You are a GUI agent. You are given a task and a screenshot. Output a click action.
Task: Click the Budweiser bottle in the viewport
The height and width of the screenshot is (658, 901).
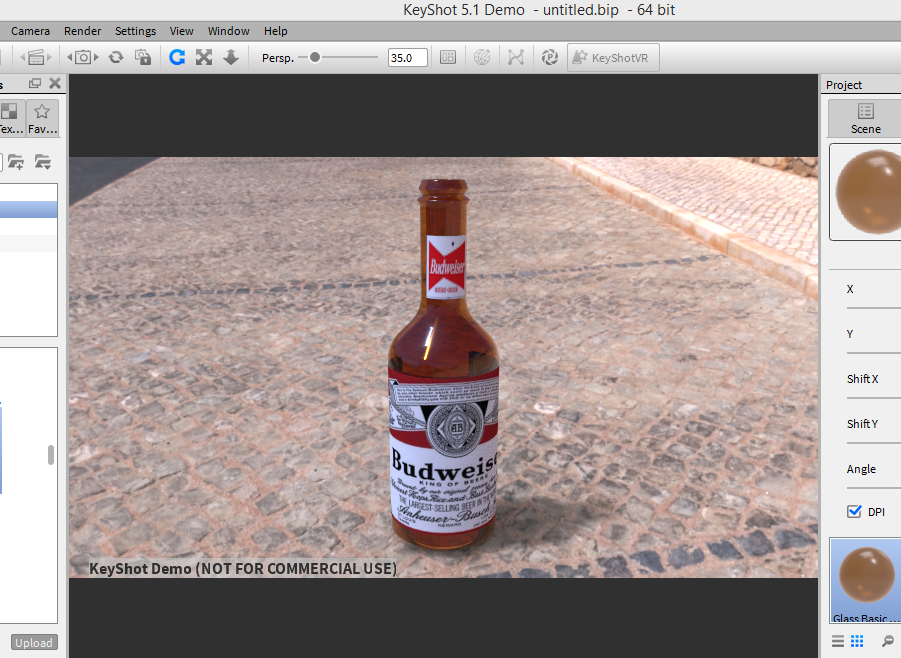tap(444, 364)
